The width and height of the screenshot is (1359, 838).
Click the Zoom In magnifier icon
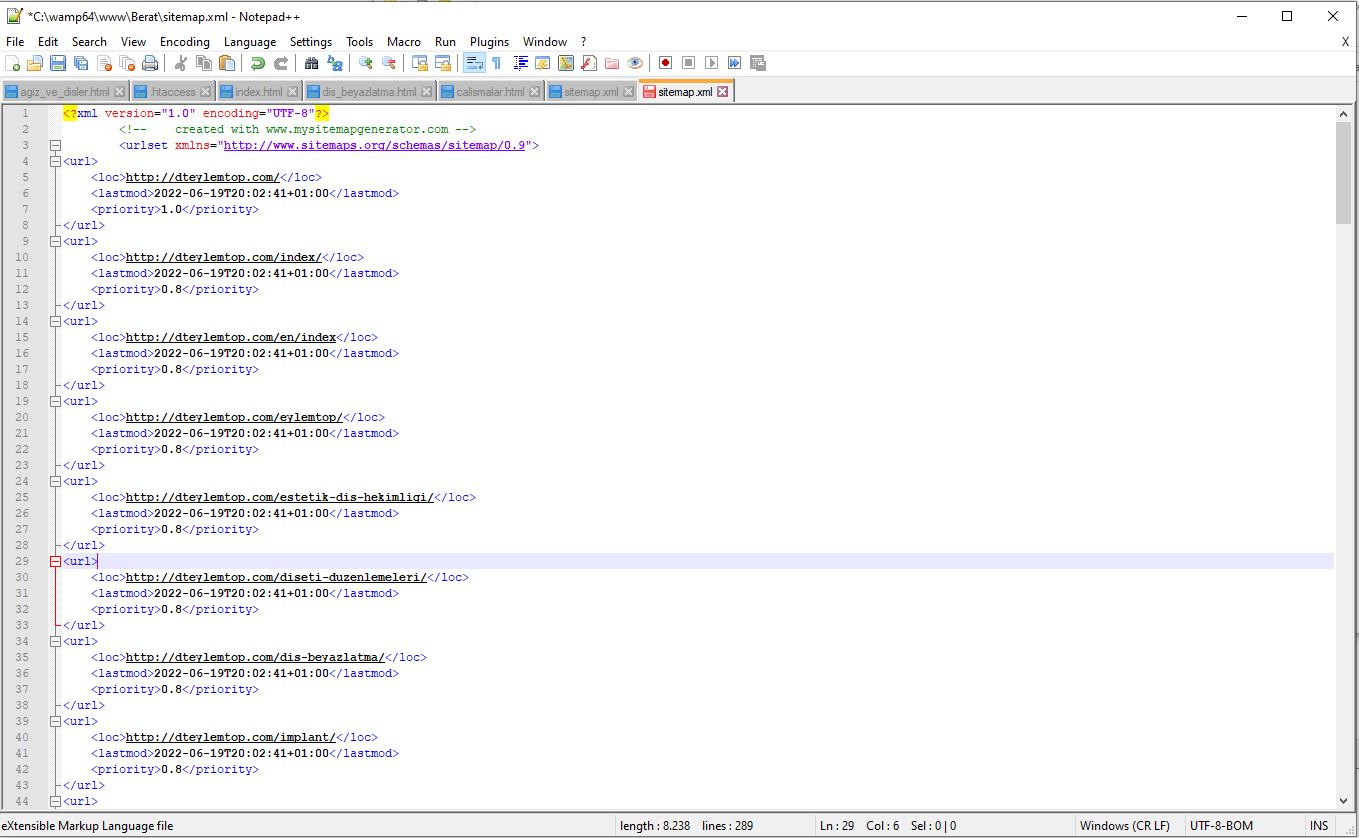click(366, 63)
